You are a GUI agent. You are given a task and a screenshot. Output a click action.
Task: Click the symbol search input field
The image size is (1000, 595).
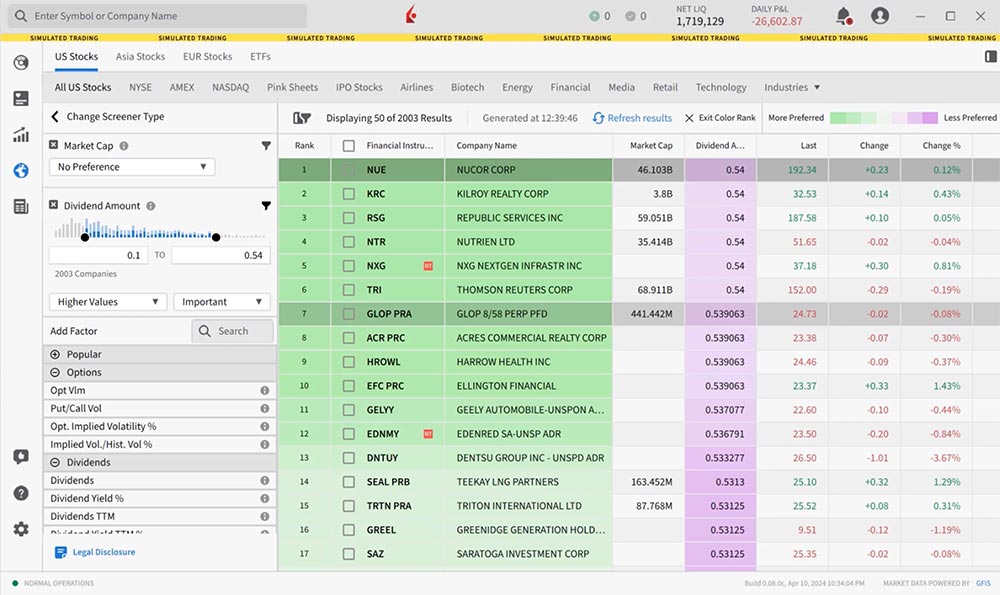coord(160,16)
